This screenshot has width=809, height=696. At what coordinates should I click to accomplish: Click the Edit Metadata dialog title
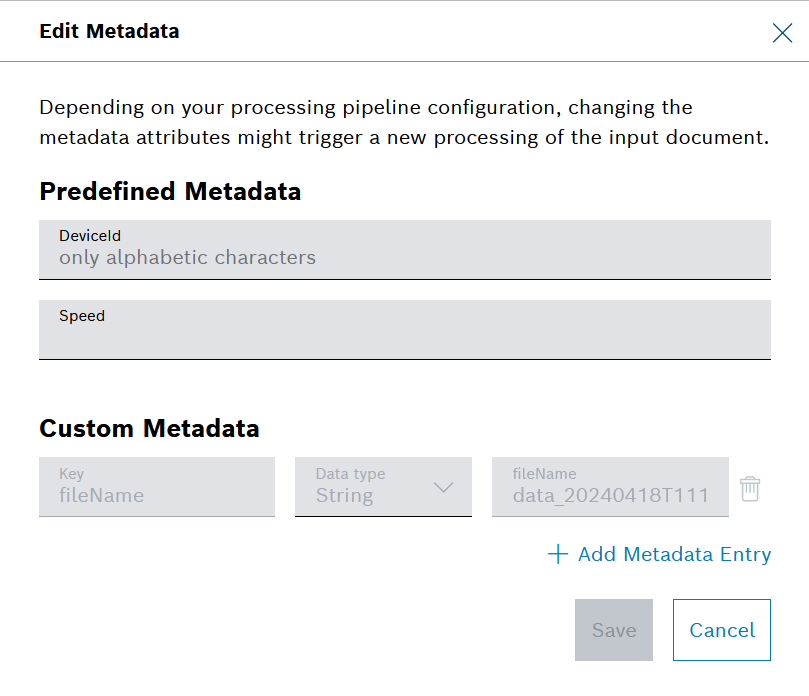click(x=109, y=31)
